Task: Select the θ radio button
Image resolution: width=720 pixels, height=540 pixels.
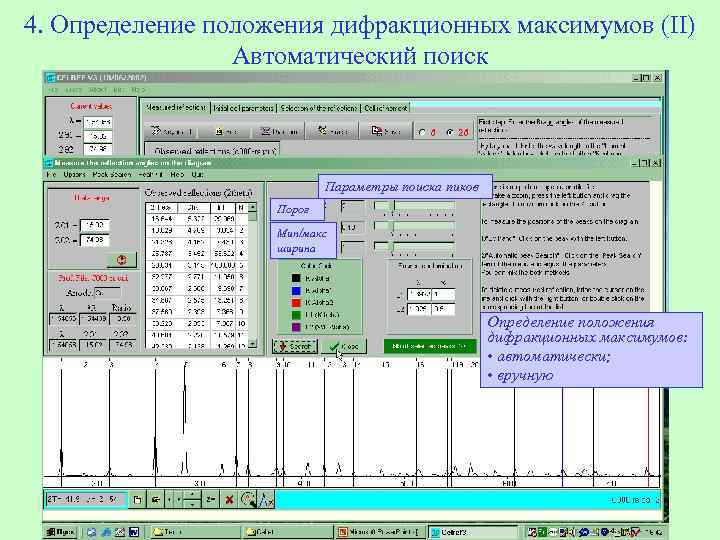Action: [422, 132]
